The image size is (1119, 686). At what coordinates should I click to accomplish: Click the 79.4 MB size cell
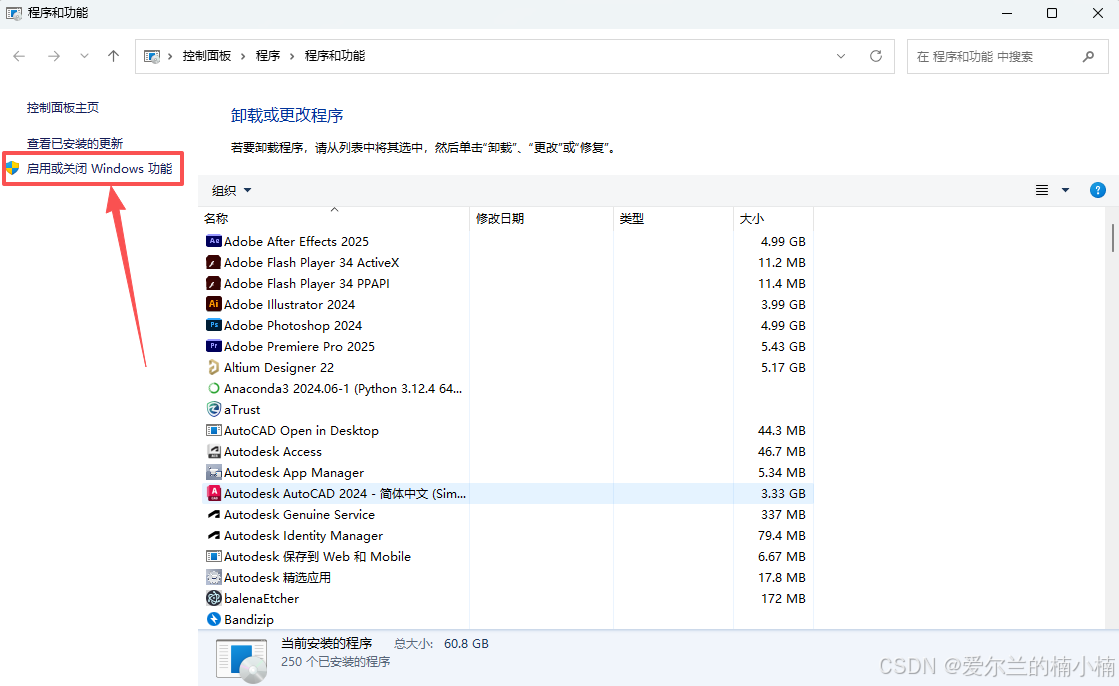point(781,535)
